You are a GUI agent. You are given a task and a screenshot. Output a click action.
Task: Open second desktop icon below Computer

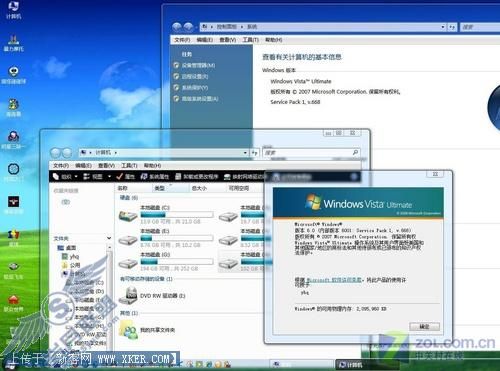click(x=13, y=43)
